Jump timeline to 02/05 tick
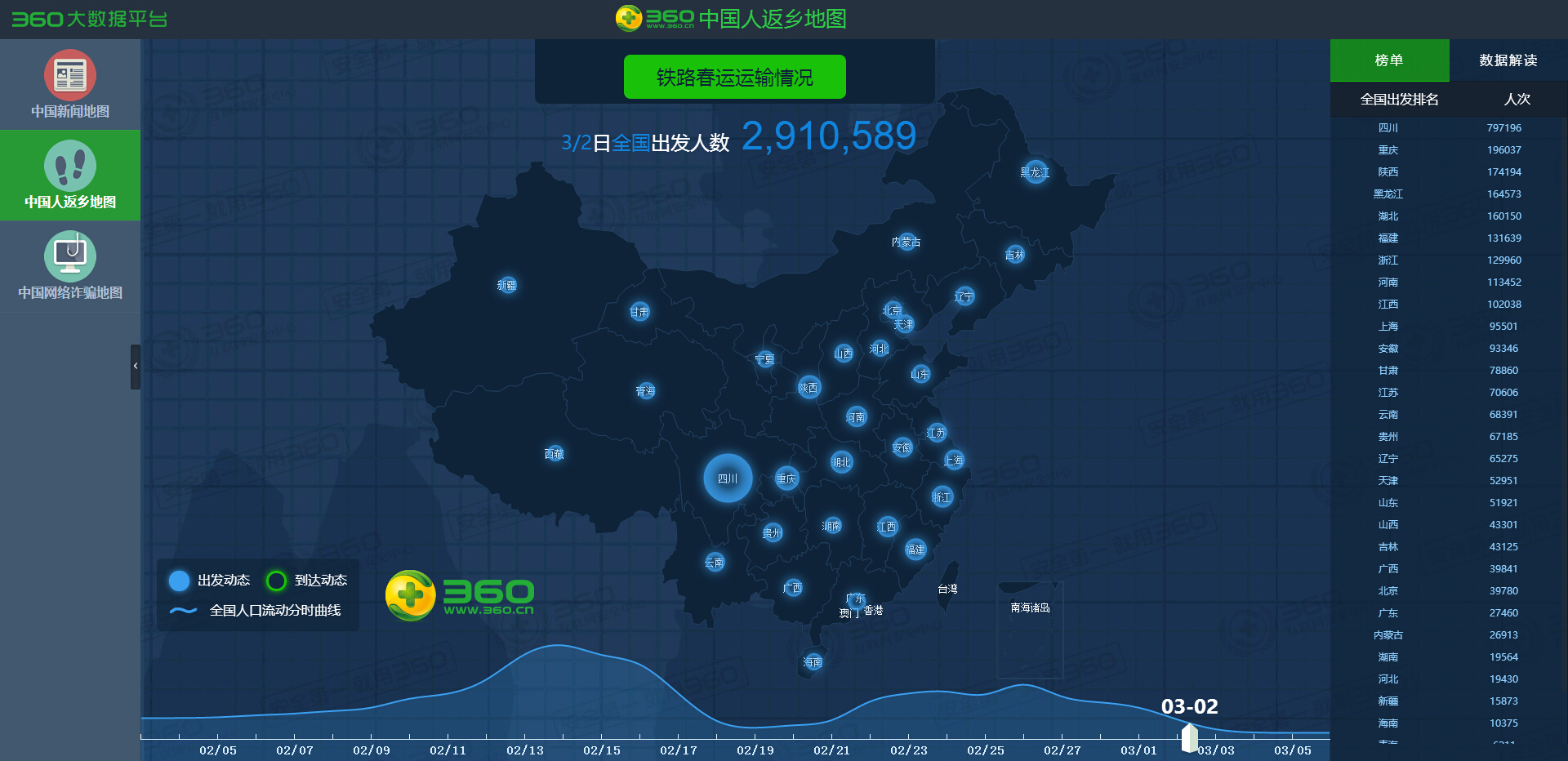Image resolution: width=1568 pixels, height=761 pixels. click(x=218, y=750)
